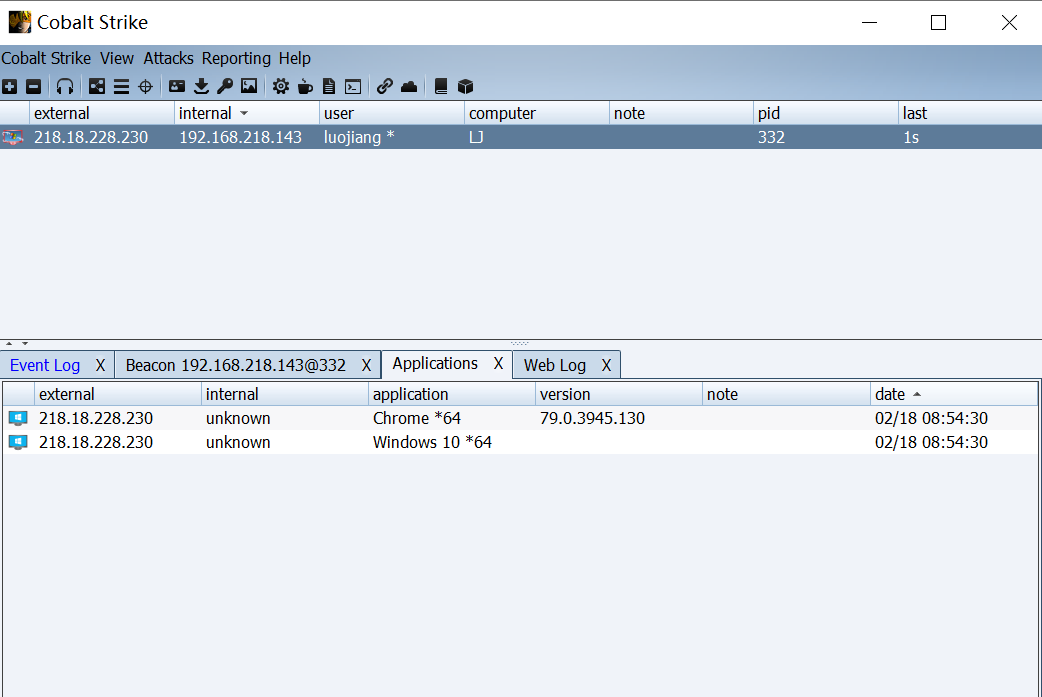The image size is (1042, 697).
Task: Click version 79.0.3945.130 cell
Action: (x=592, y=419)
